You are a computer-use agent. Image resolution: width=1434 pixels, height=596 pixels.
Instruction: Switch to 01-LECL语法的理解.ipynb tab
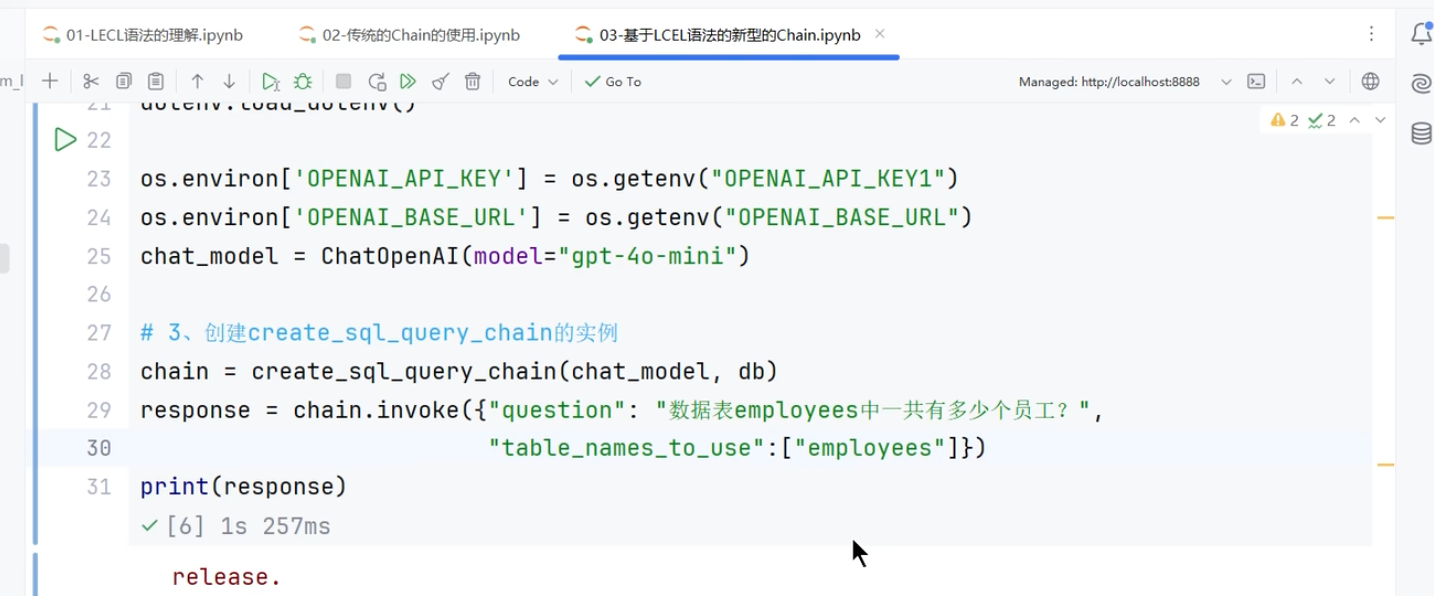point(142,35)
